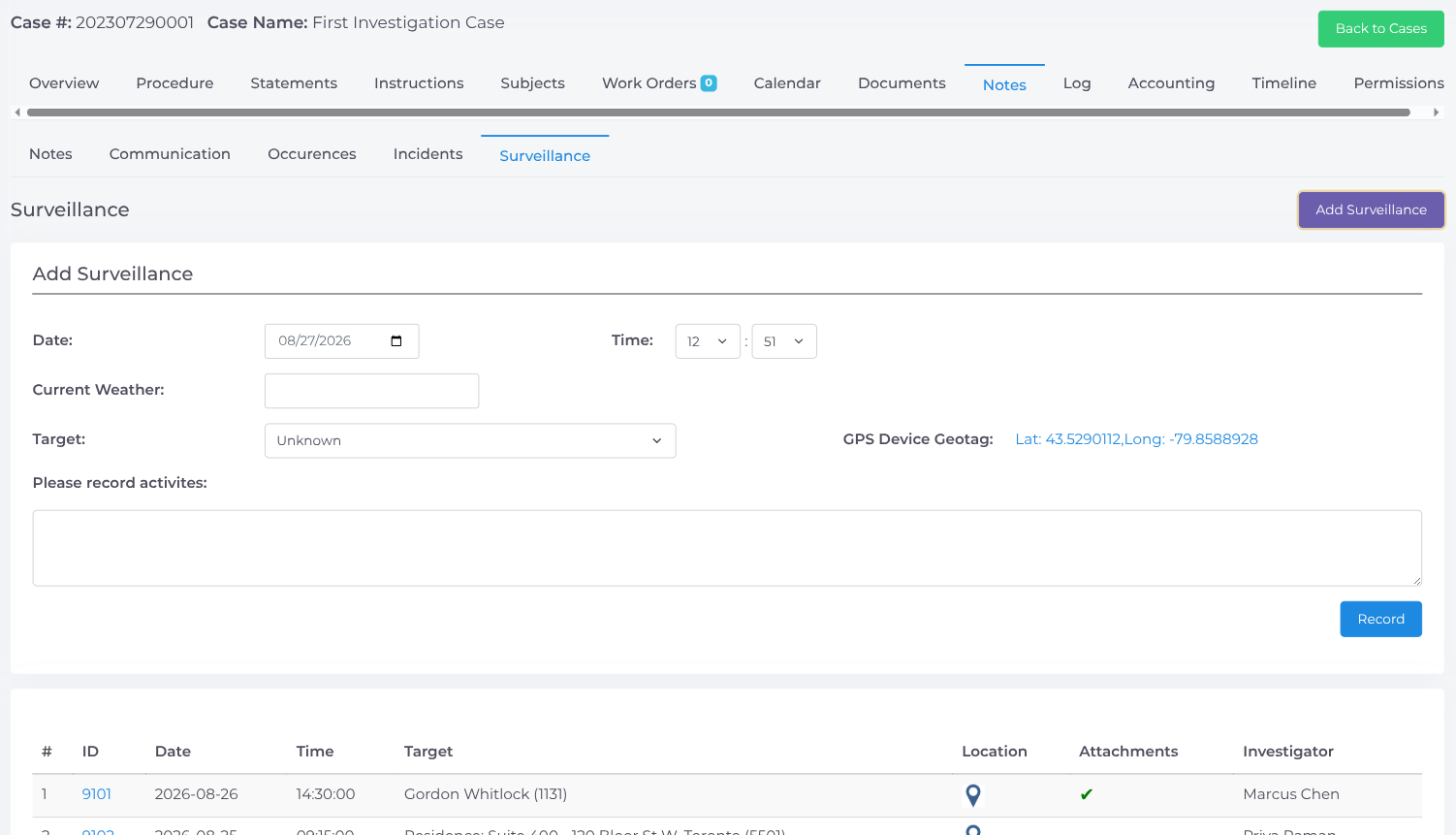Click the Marcus Chen investigator cell
This screenshot has height=835, width=1456.
coord(1291,794)
